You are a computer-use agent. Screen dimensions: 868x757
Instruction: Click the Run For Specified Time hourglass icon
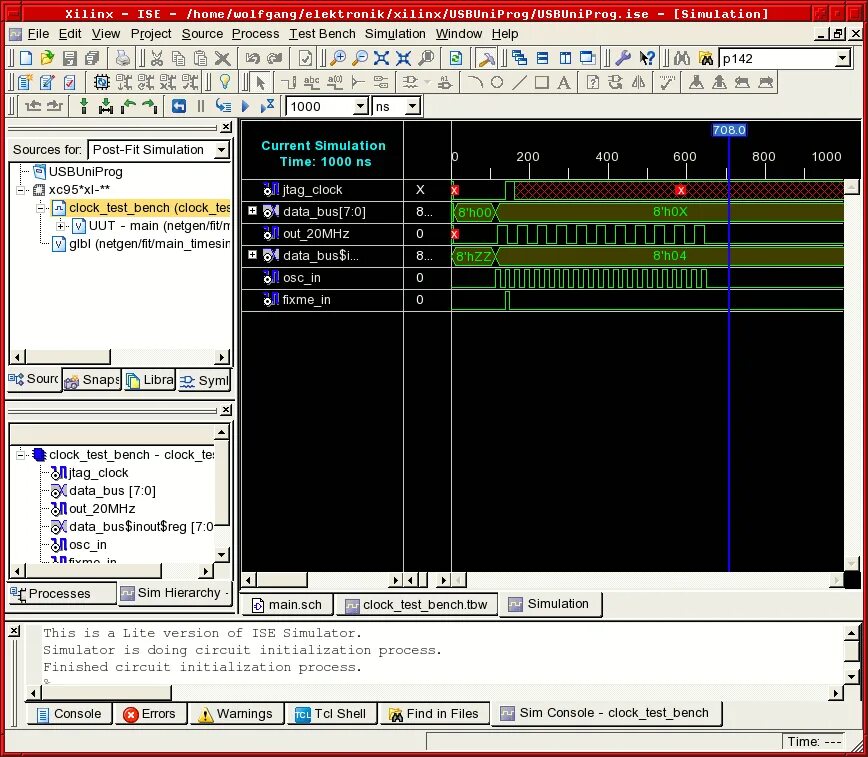268,106
